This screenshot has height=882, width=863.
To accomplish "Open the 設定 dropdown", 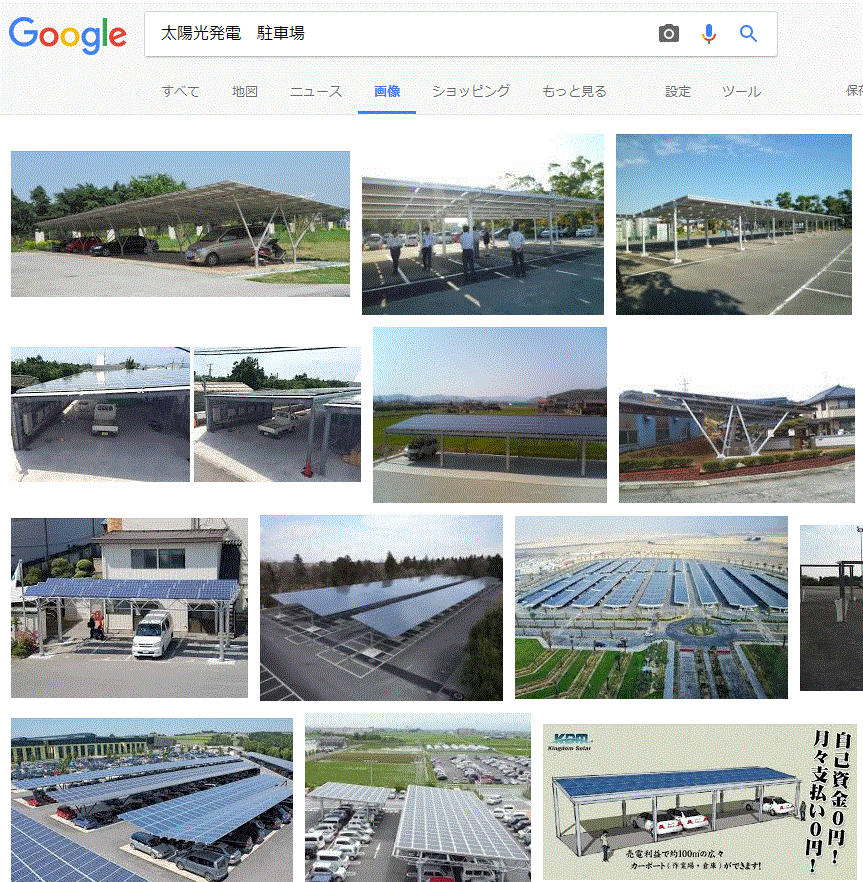I will pos(677,91).
